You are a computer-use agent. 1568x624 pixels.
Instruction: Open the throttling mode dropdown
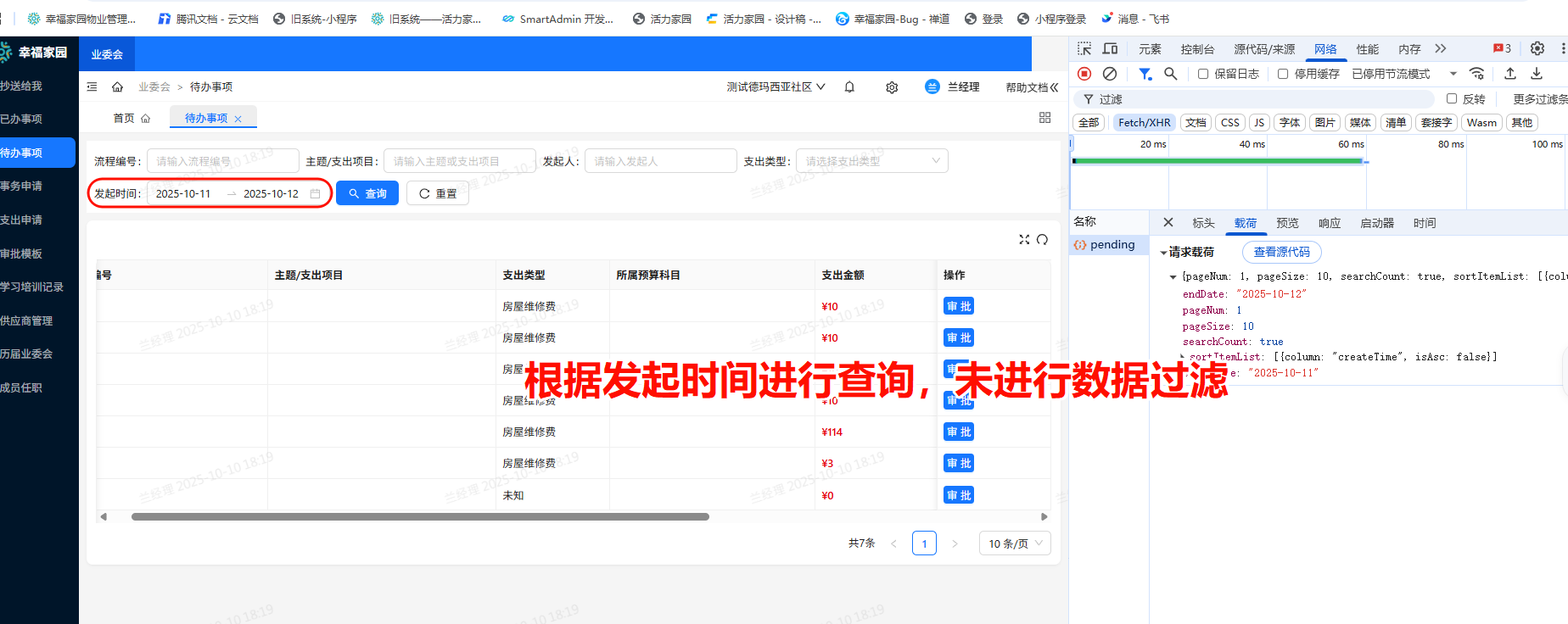tap(1404, 74)
